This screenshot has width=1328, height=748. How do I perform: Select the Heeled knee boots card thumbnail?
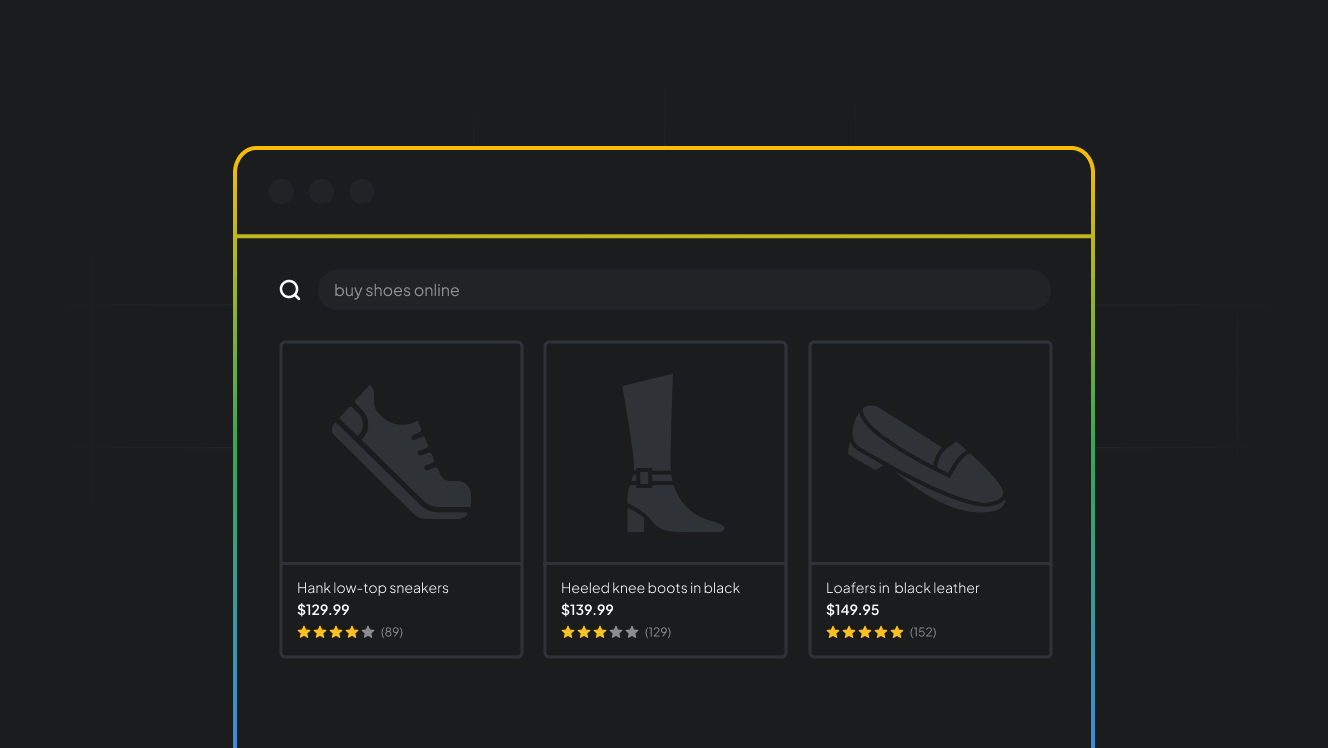[665, 451]
